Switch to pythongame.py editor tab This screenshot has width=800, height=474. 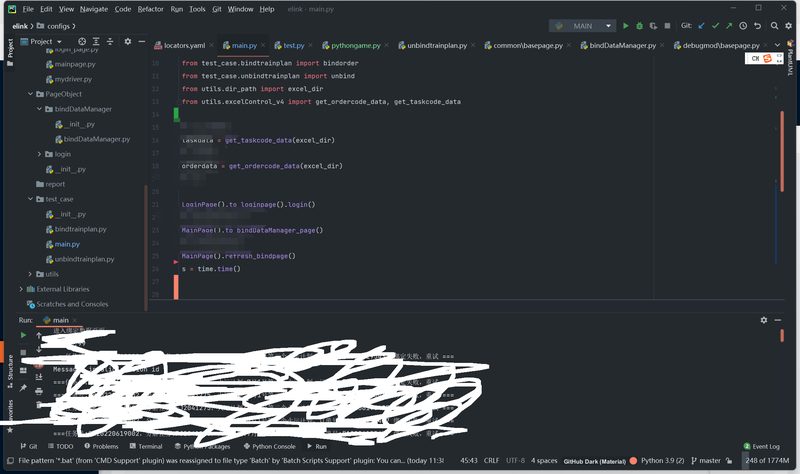coord(355,45)
